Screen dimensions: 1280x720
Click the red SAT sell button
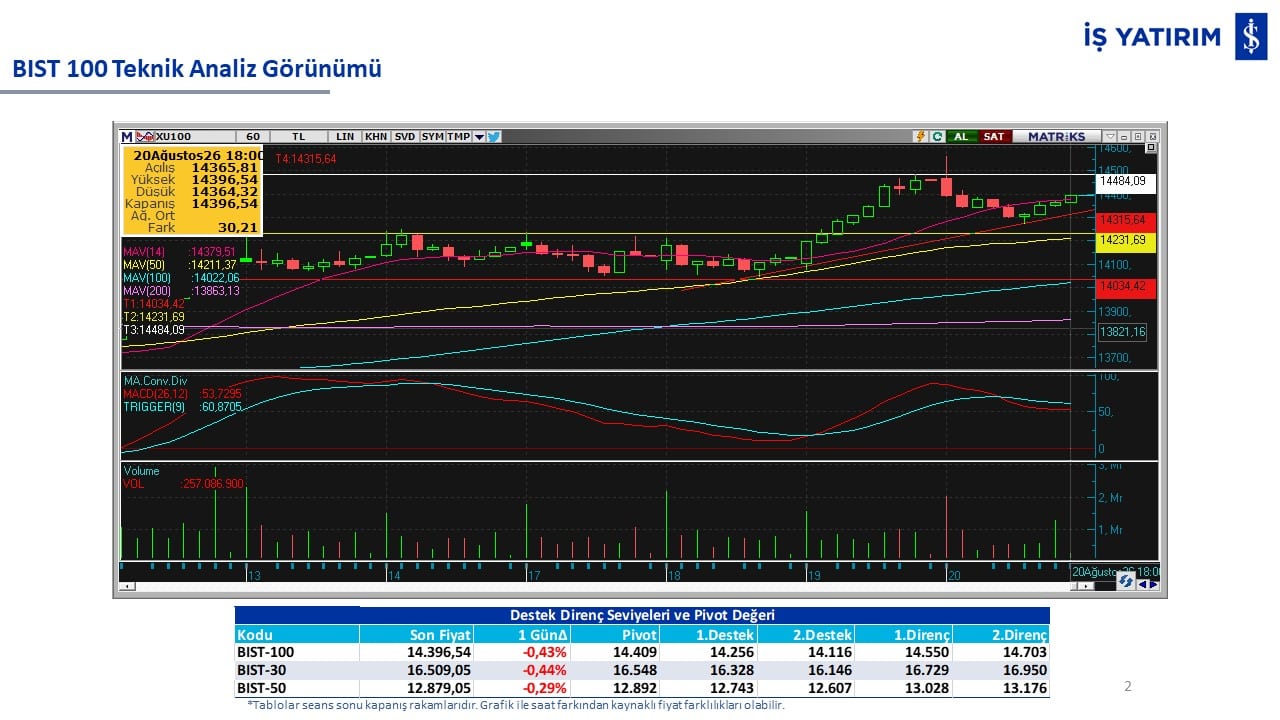993,136
